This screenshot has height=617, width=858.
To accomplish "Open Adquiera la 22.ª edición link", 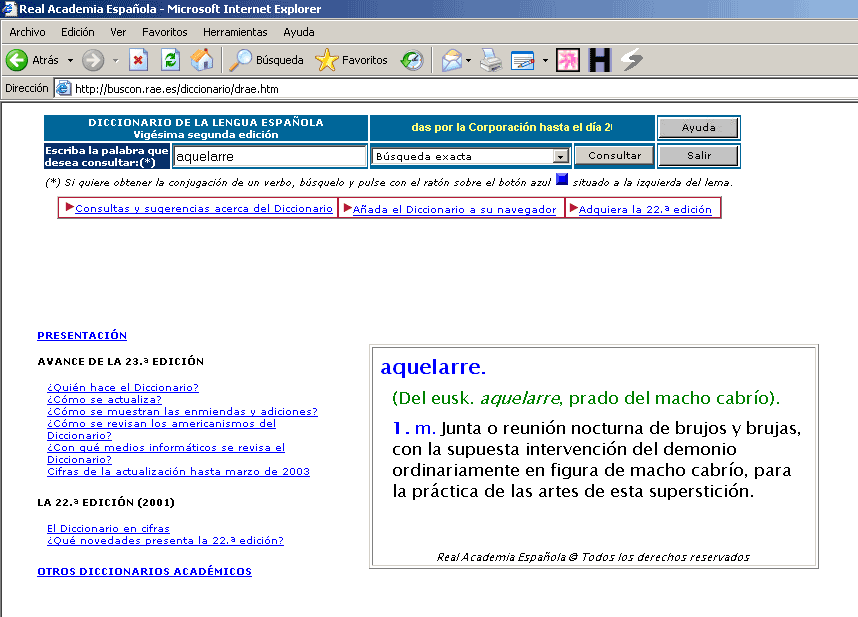I will coord(645,209).
